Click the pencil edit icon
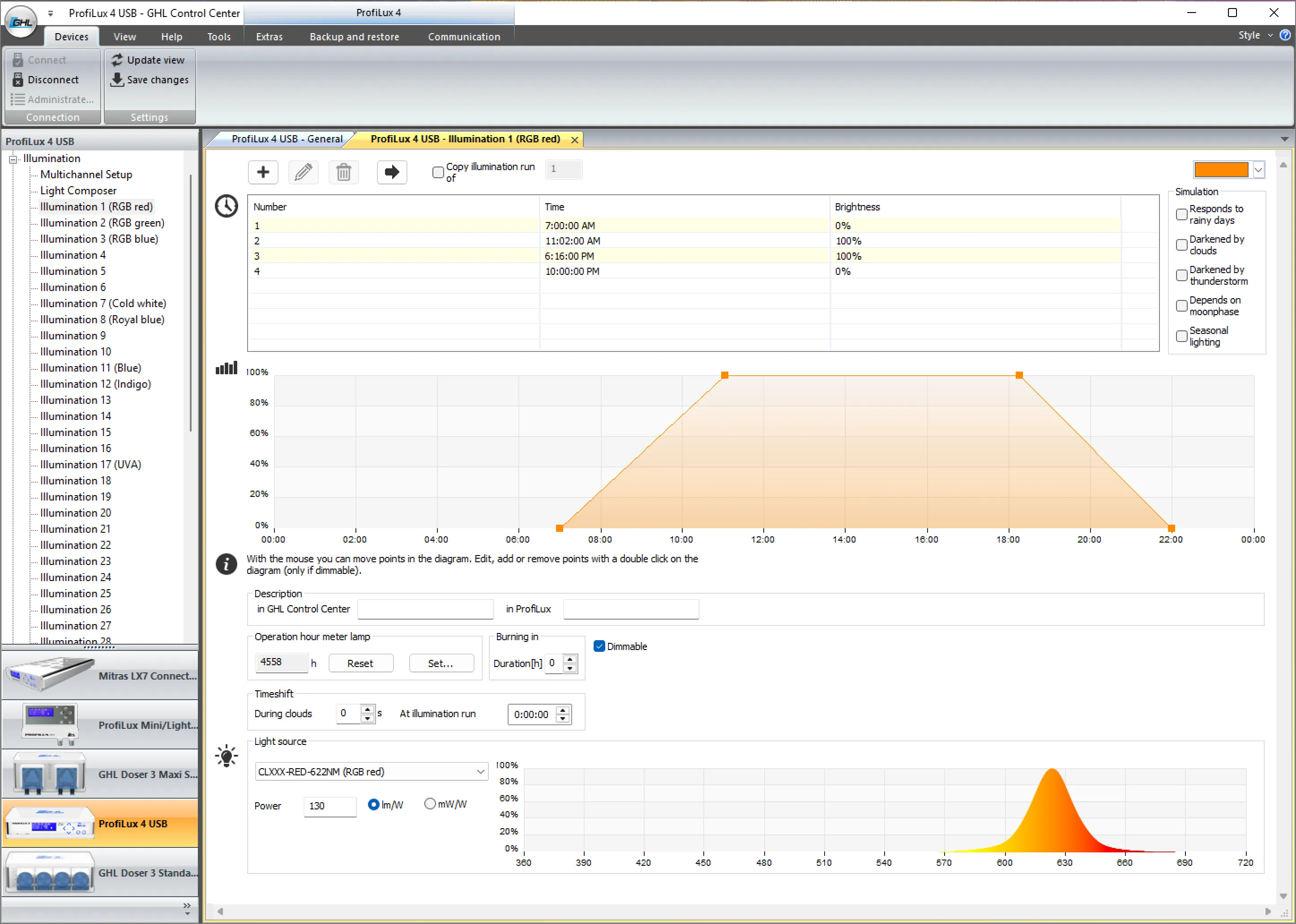Screen dimensions: 1296x924 click(x=303, y=172)
